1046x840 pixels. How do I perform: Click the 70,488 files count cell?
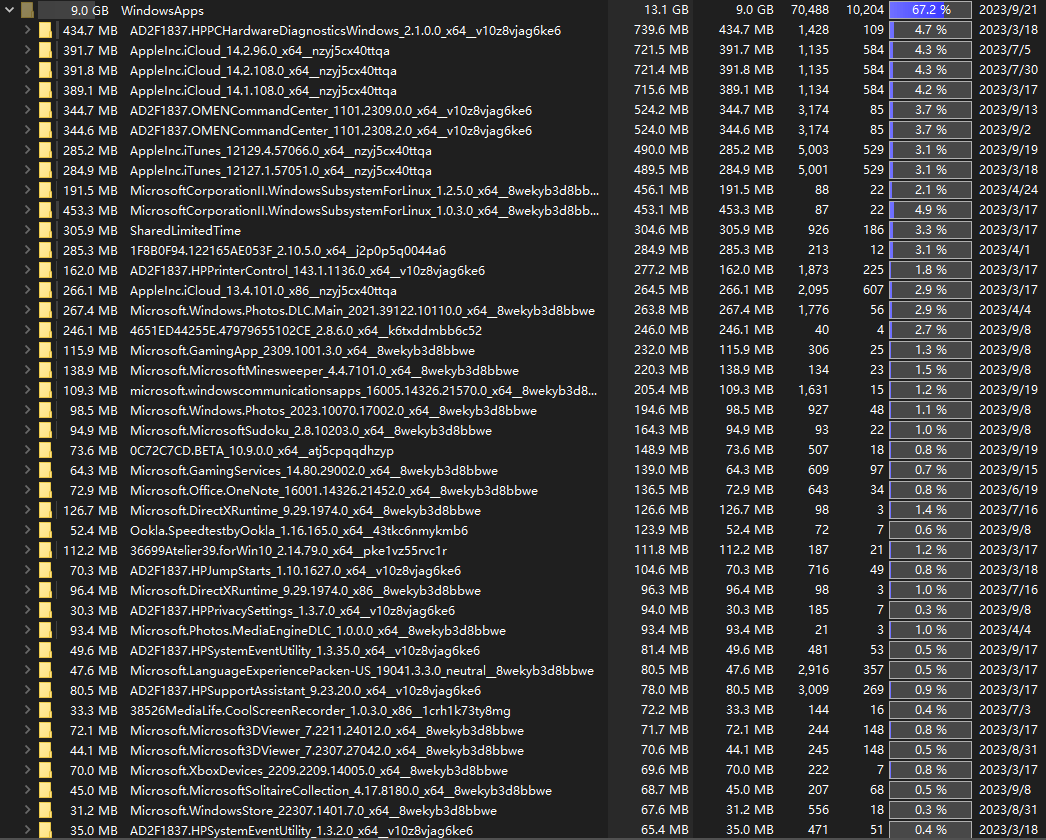coord(810,10)
